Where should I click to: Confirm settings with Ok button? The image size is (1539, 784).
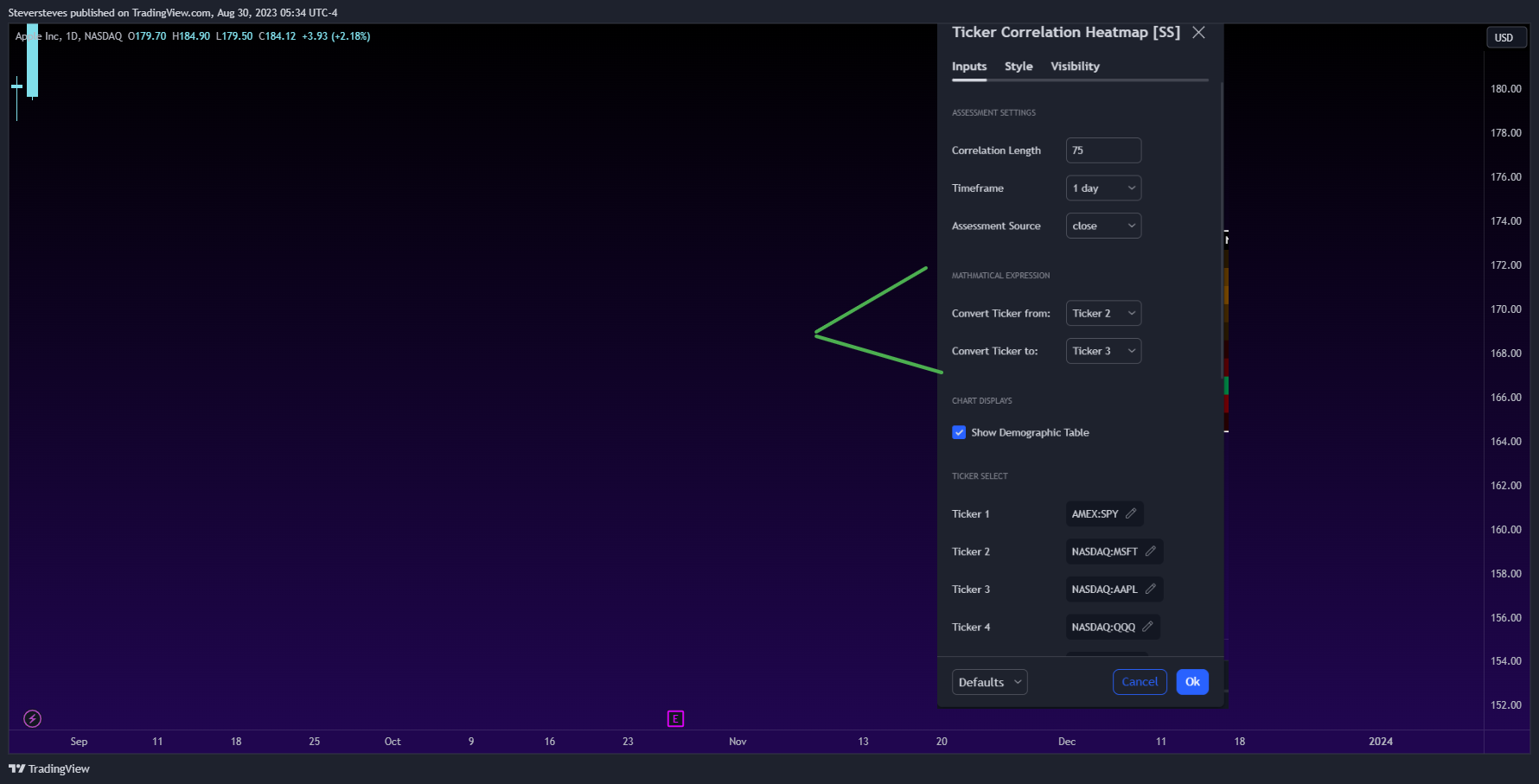click(x=1192, y=682)
